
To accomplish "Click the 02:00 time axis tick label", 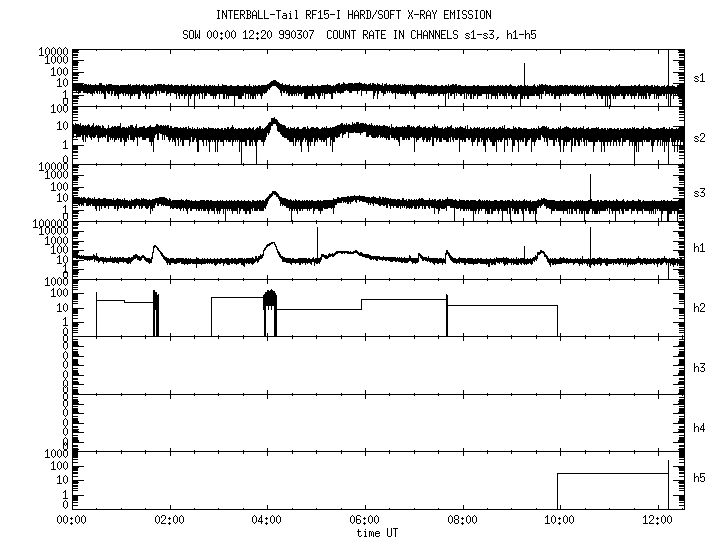I will click(x=169, y=520).
